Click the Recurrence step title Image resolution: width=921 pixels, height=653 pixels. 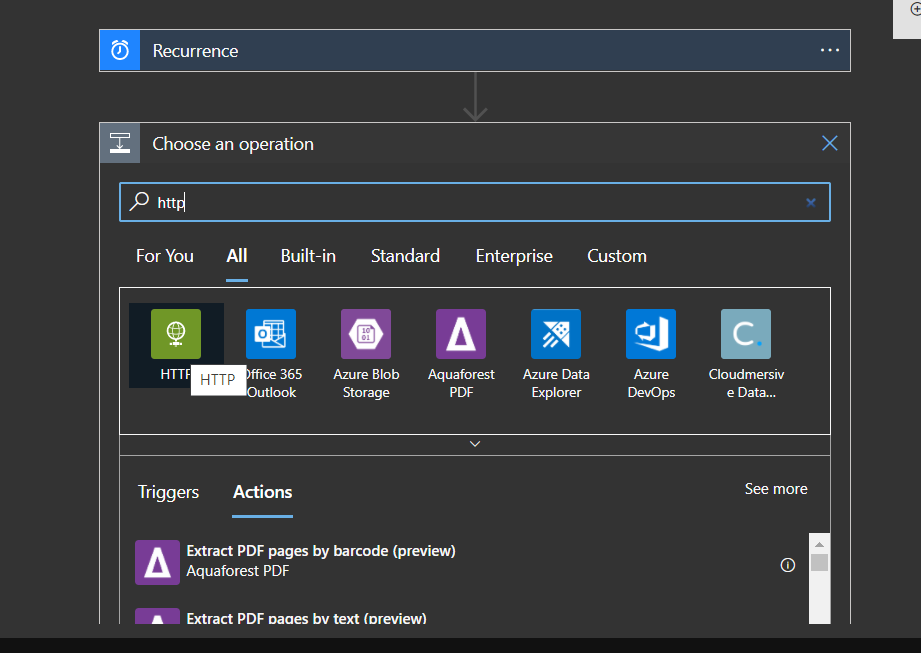[196, 51]
